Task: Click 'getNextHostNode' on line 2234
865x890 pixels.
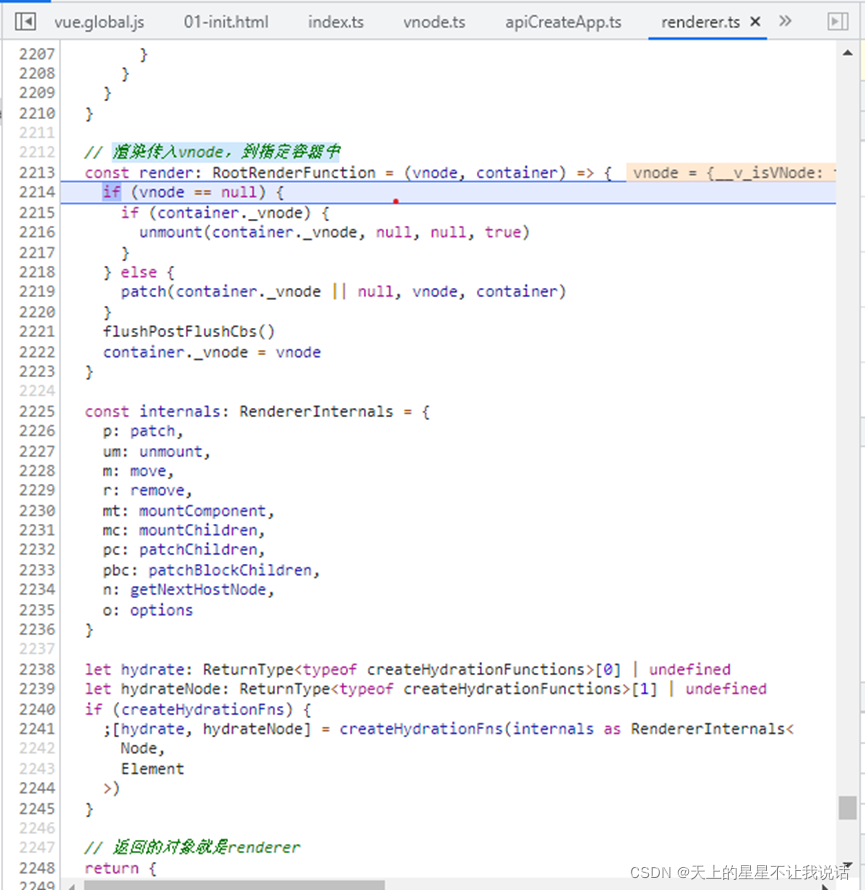Action: click(198, 590)
